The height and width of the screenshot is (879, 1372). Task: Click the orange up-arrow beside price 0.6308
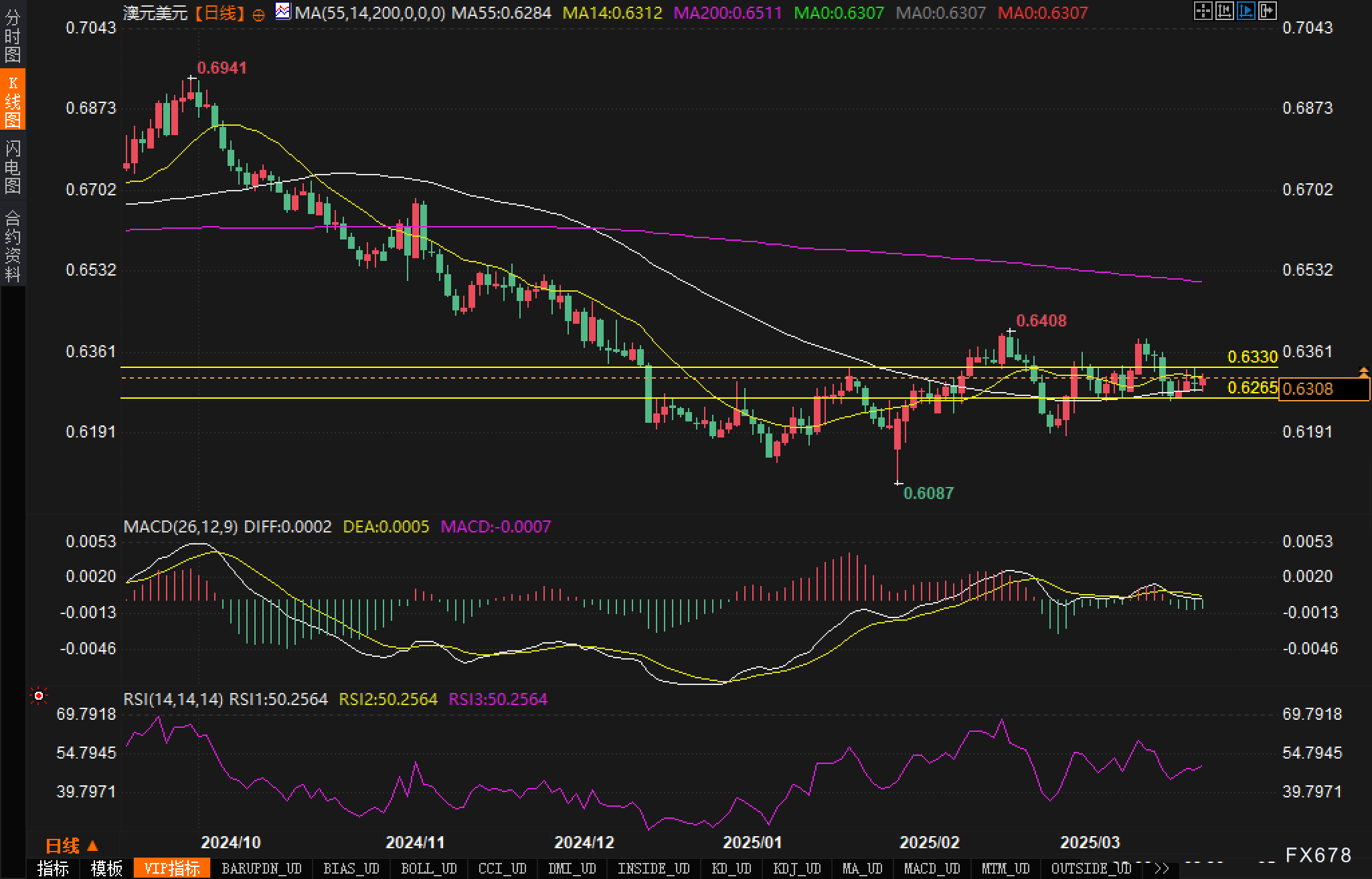click(x=1363, y=371)
